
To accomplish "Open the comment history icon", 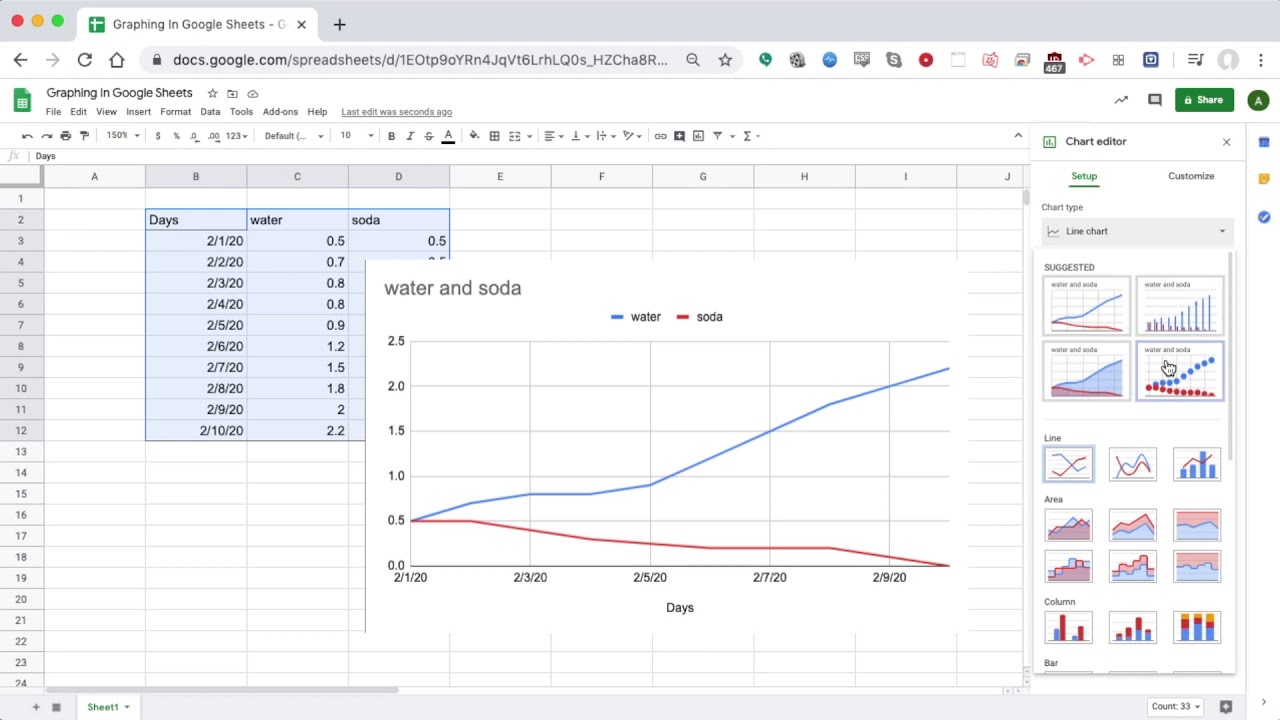I will point(1154,100).
